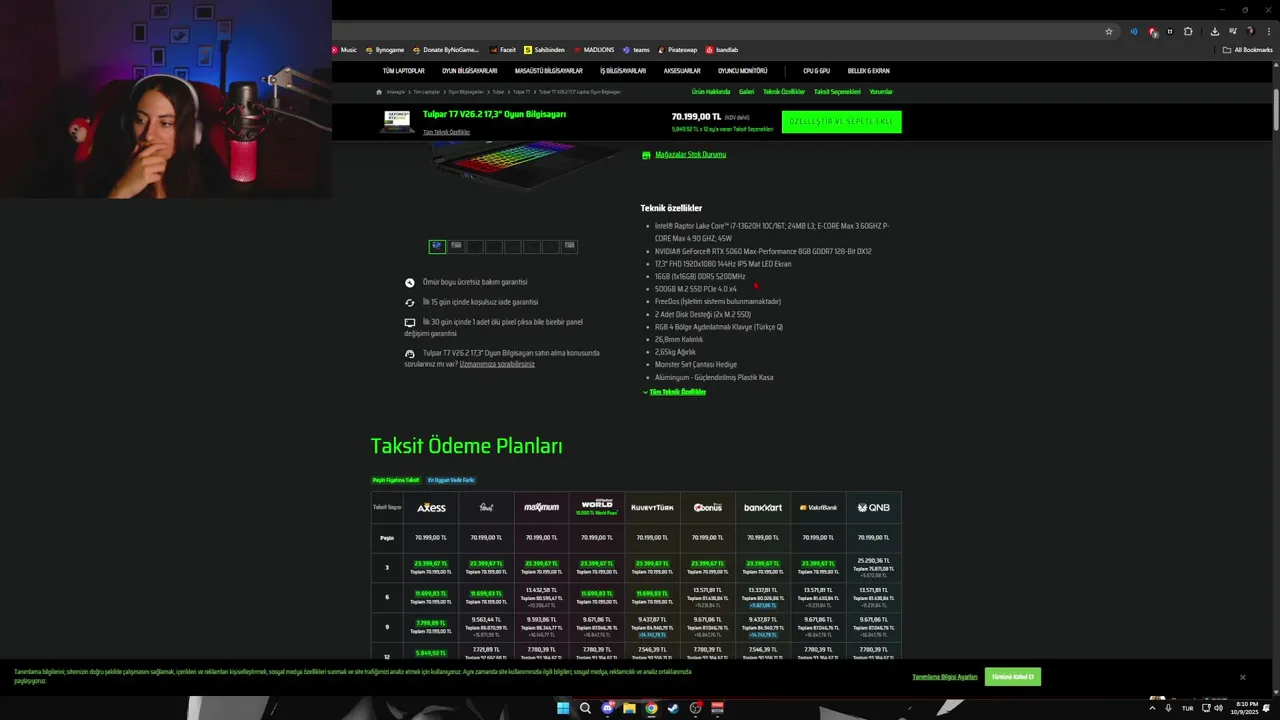
Task: Open the CPU & GPU menu
Action: click(x=816, y=71)
